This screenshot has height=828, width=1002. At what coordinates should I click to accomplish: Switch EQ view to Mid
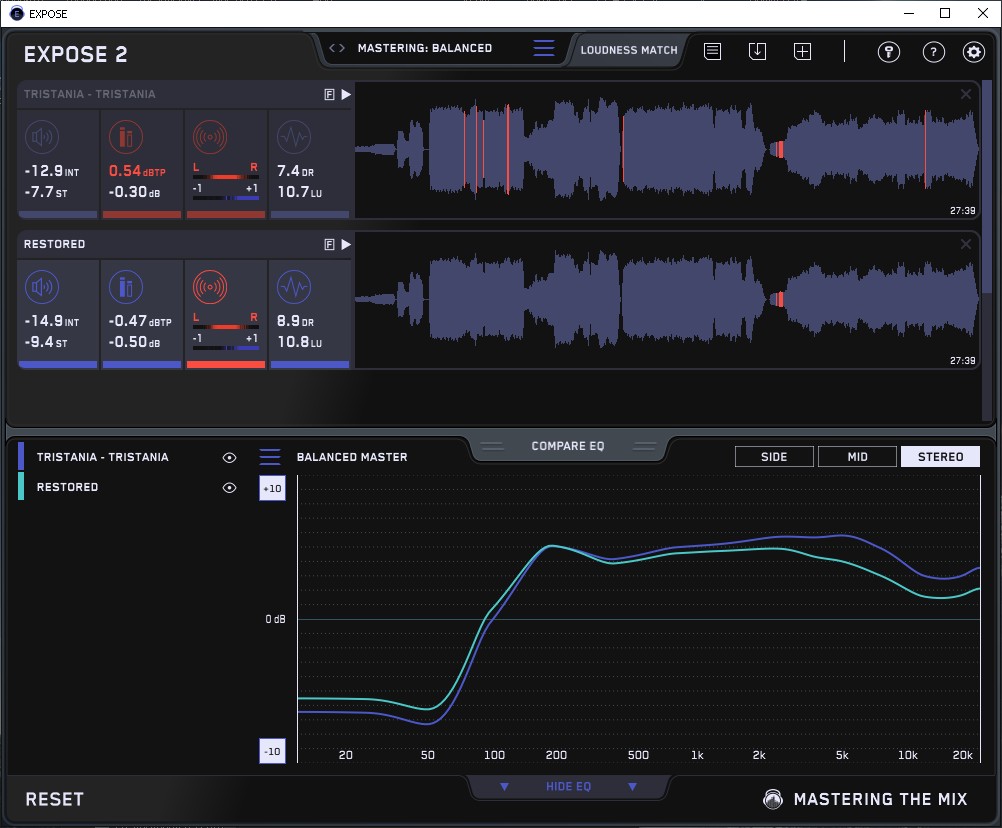pyautogui.click(x=857, y=457)
